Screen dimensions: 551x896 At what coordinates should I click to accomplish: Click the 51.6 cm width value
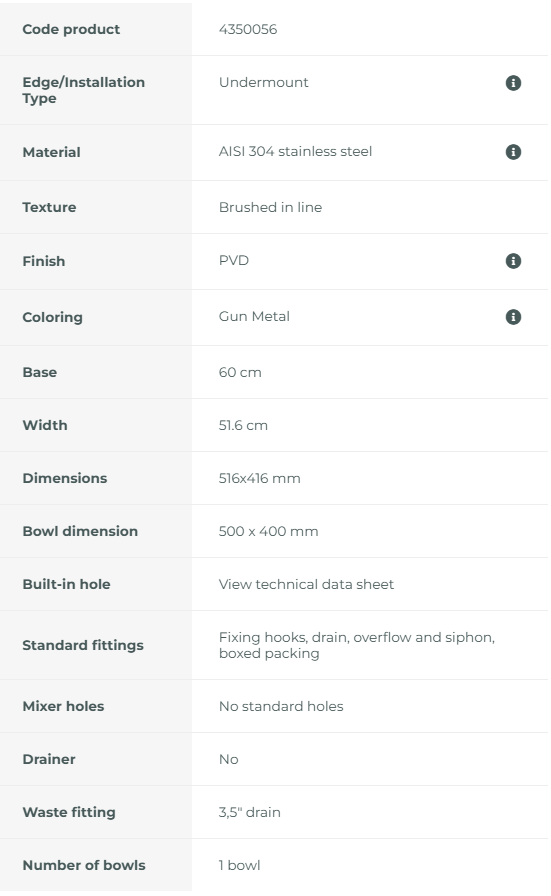point(243,426)
